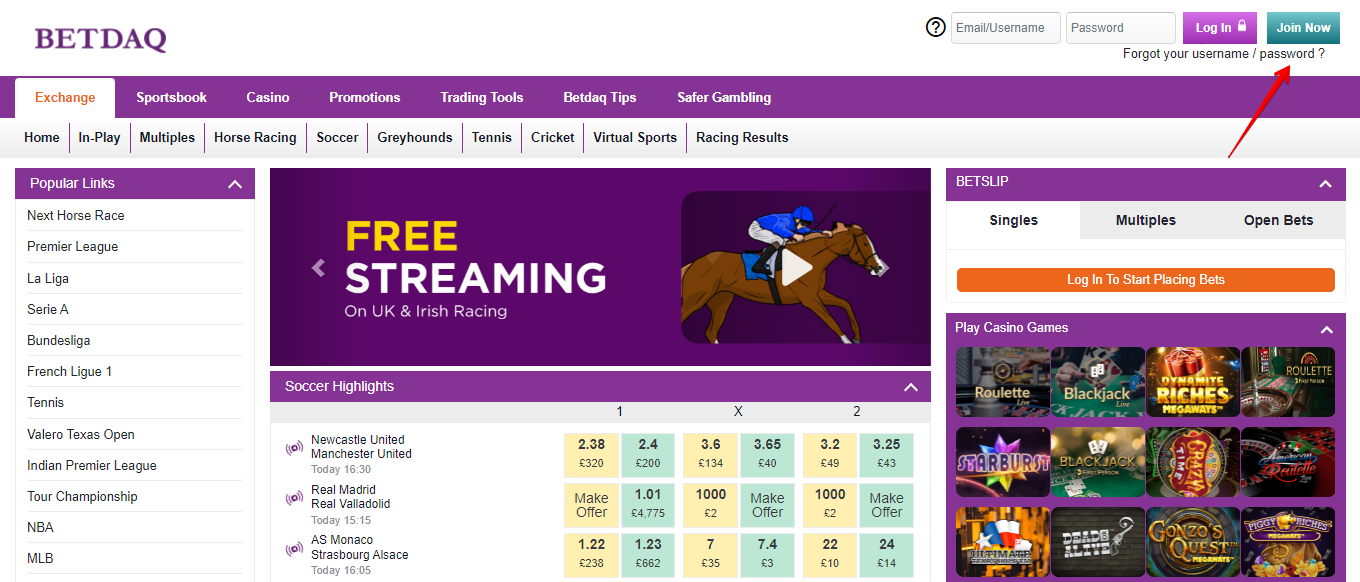Switch betslip to Multiples tab
Viewport: 1360px width, 582px height.
click(x=1146, y=220)
